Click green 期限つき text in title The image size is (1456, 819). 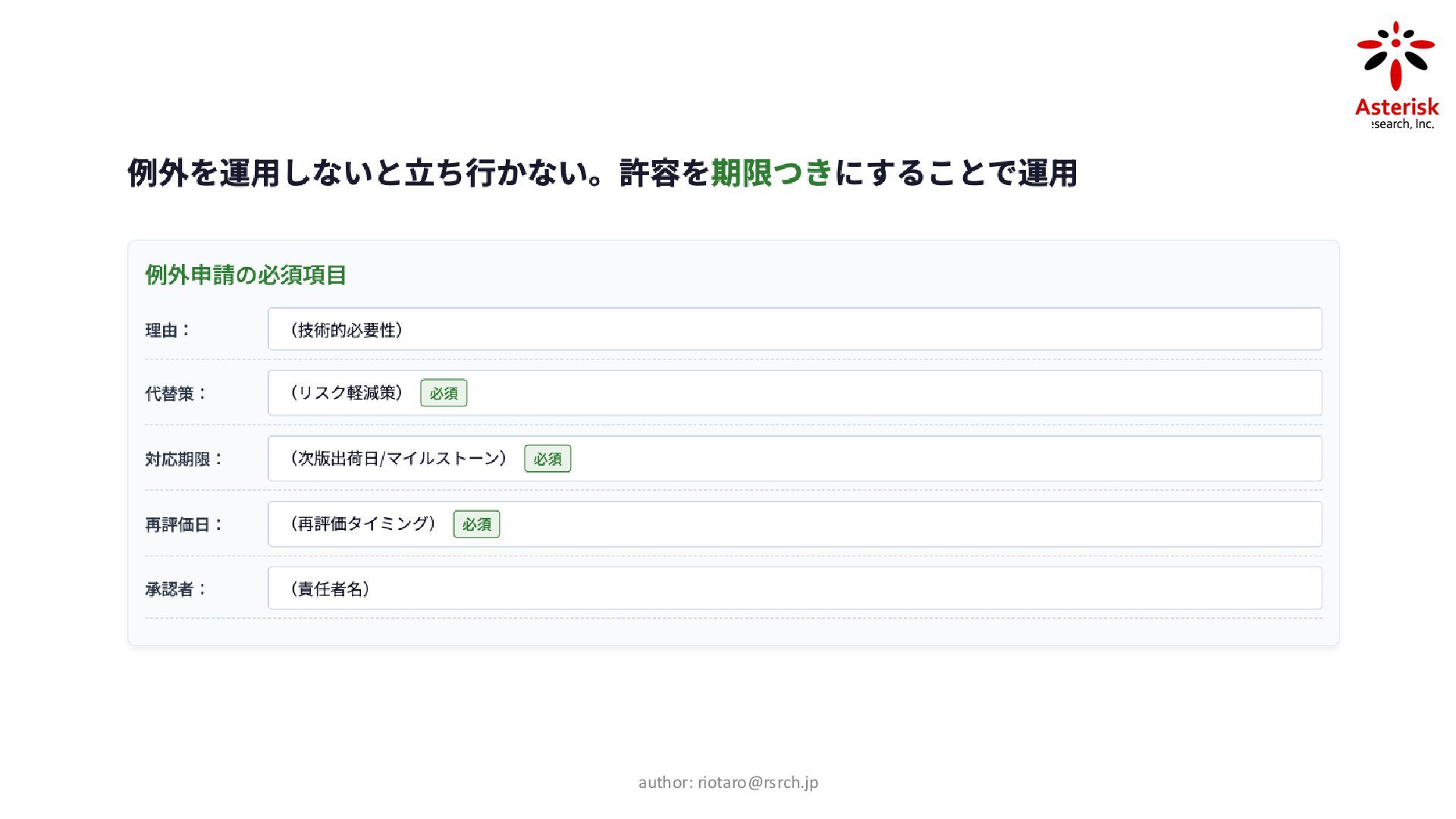pos(772,173)
